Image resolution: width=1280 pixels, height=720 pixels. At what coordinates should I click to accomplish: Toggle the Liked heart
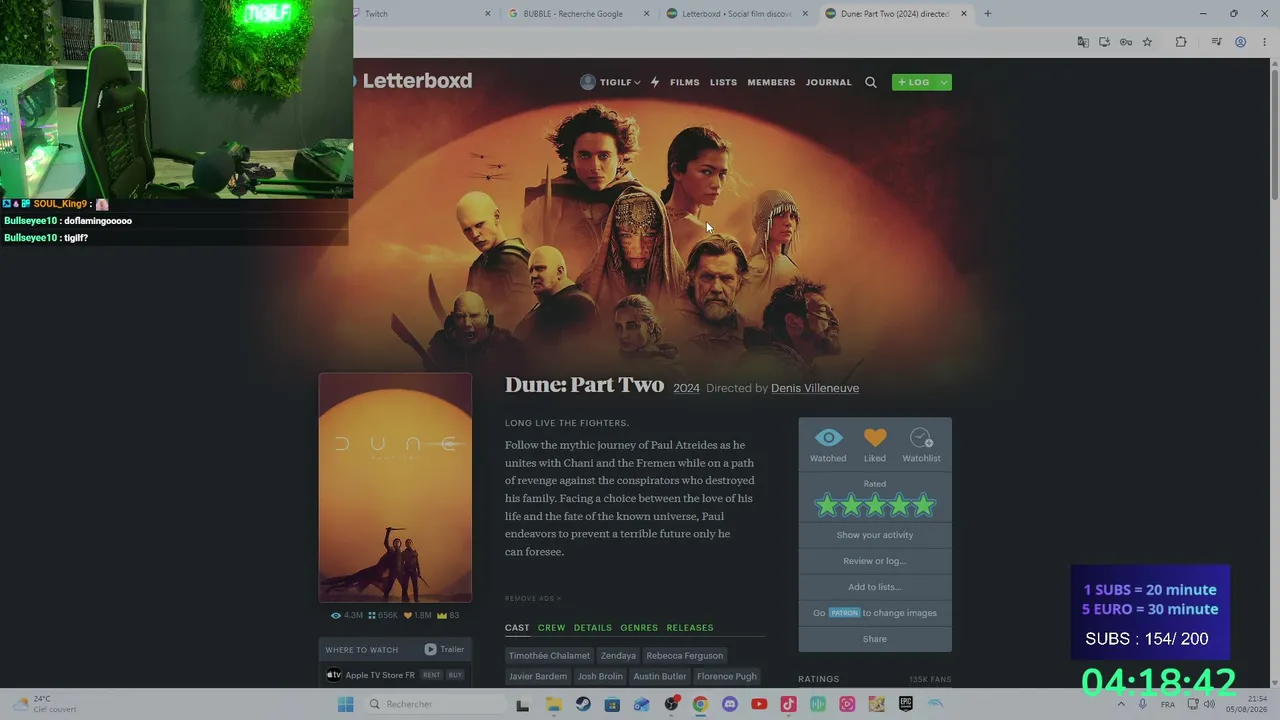click(x=875, y=445)
